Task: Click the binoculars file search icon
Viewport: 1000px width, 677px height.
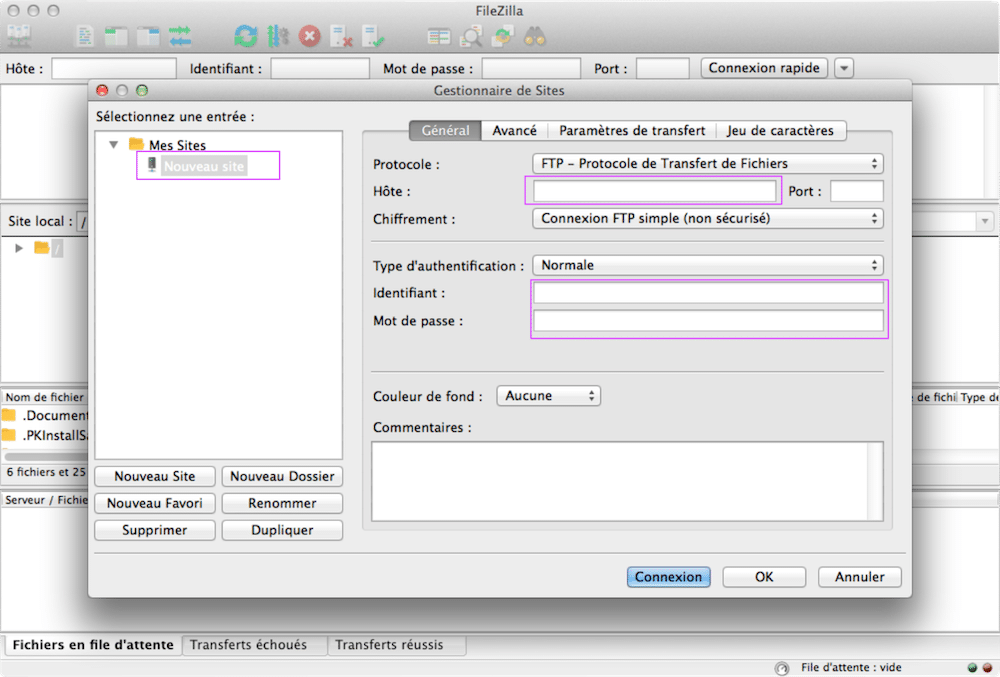Action: tap(535, 37)
